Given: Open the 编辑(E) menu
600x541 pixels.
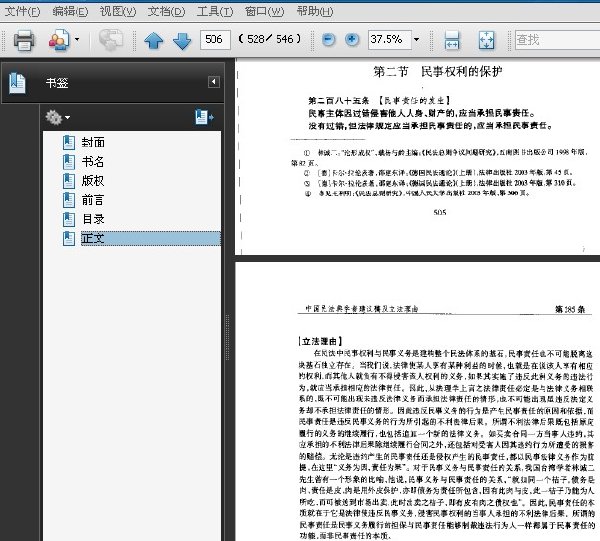Looking at the screenshot, I should pos(70,11).
